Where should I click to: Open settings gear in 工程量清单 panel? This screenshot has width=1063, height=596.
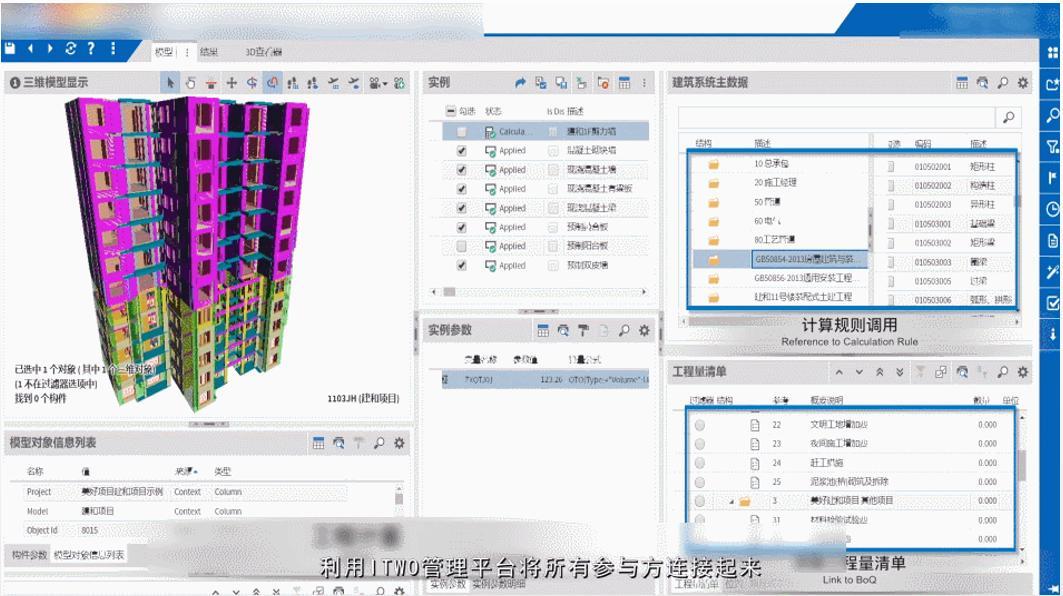pyautogui.click(x=1022, y=372)
